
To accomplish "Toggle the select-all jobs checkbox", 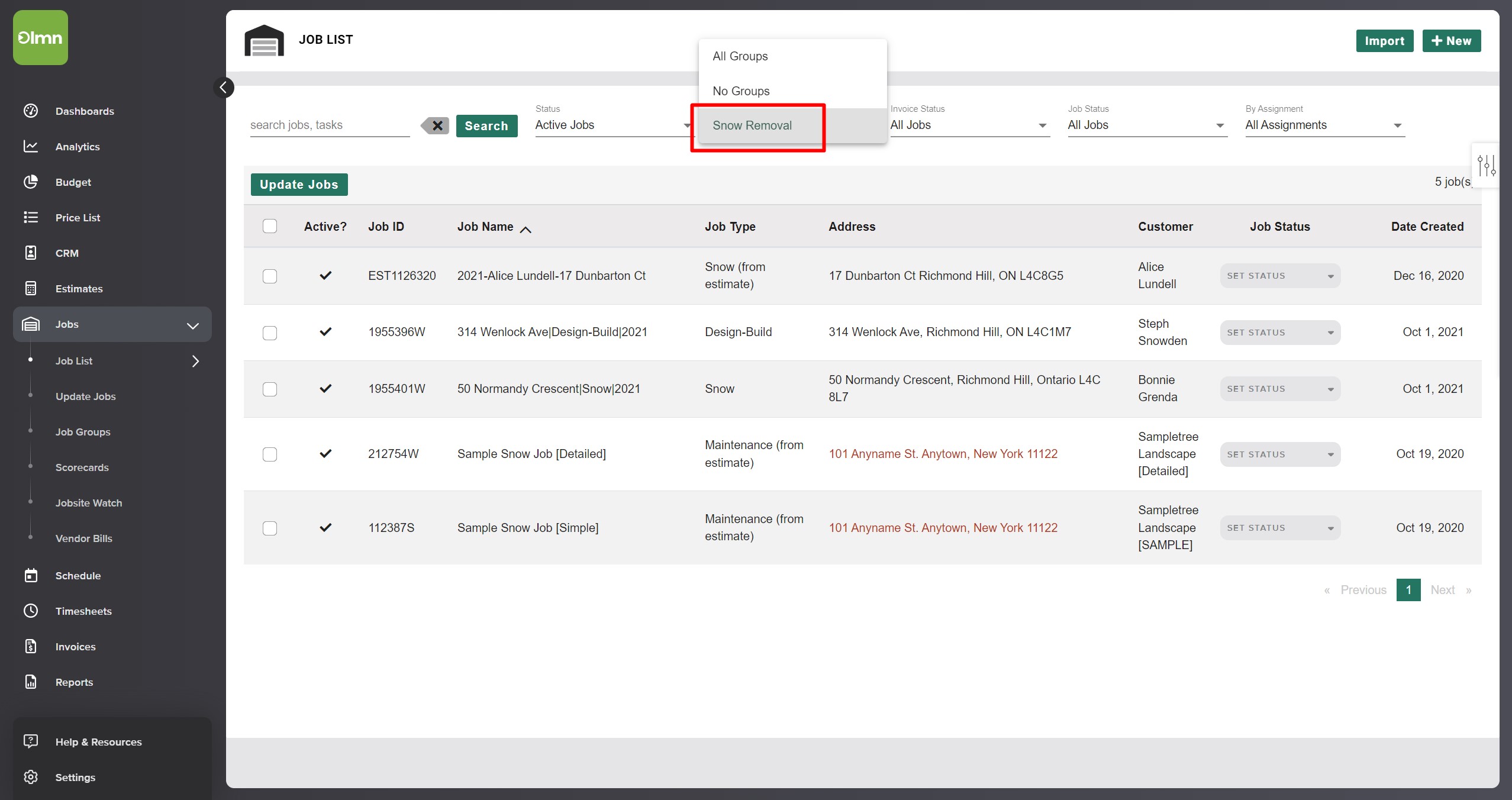I will (270, 226).
